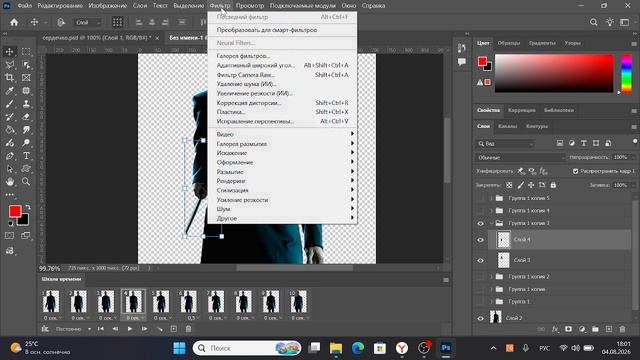Open Видео filter submenu
Screen dimensions: 640x360
(282, 134)
